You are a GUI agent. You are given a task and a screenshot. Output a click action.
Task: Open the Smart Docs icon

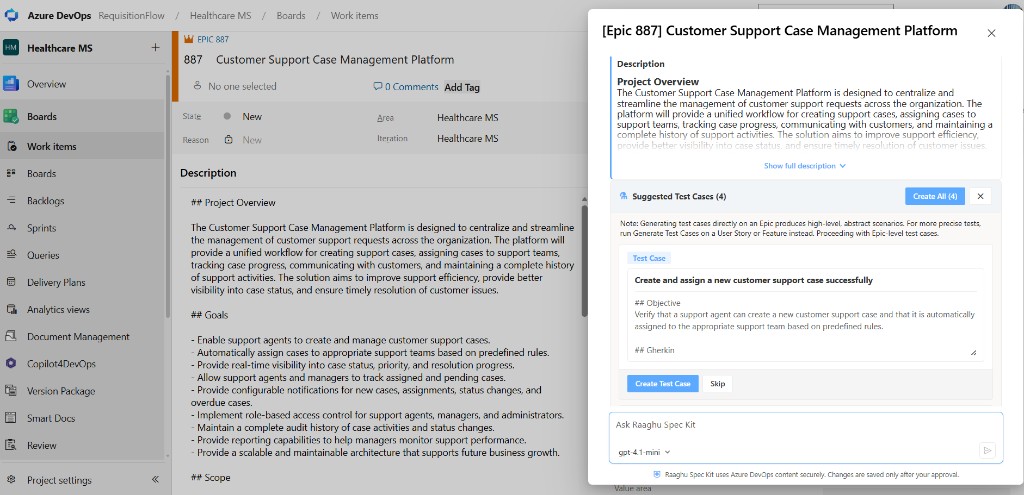tap(11, 418)
